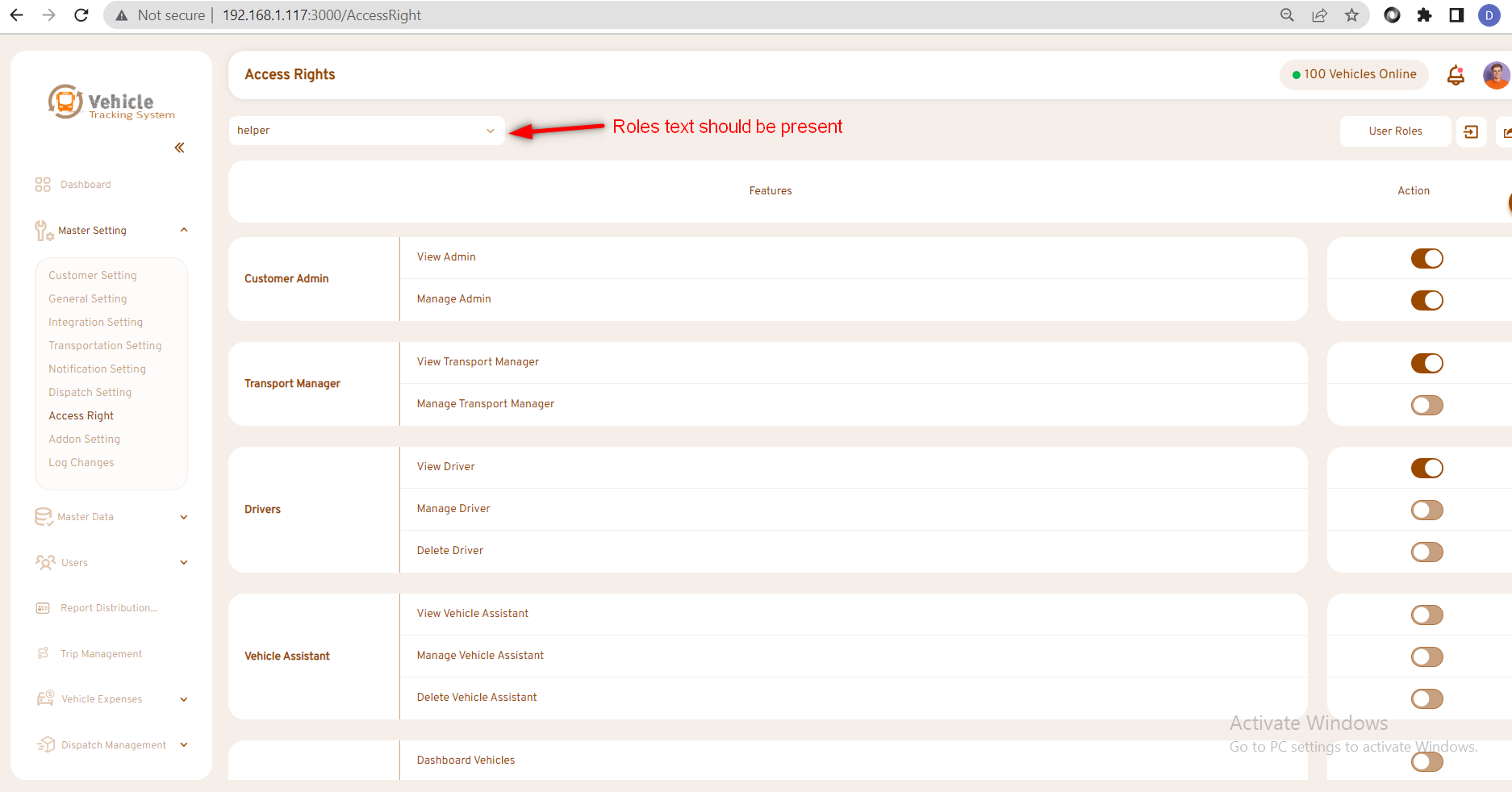Switch on the View Vehicle Assistant toggle

(x=1426, y=615)
